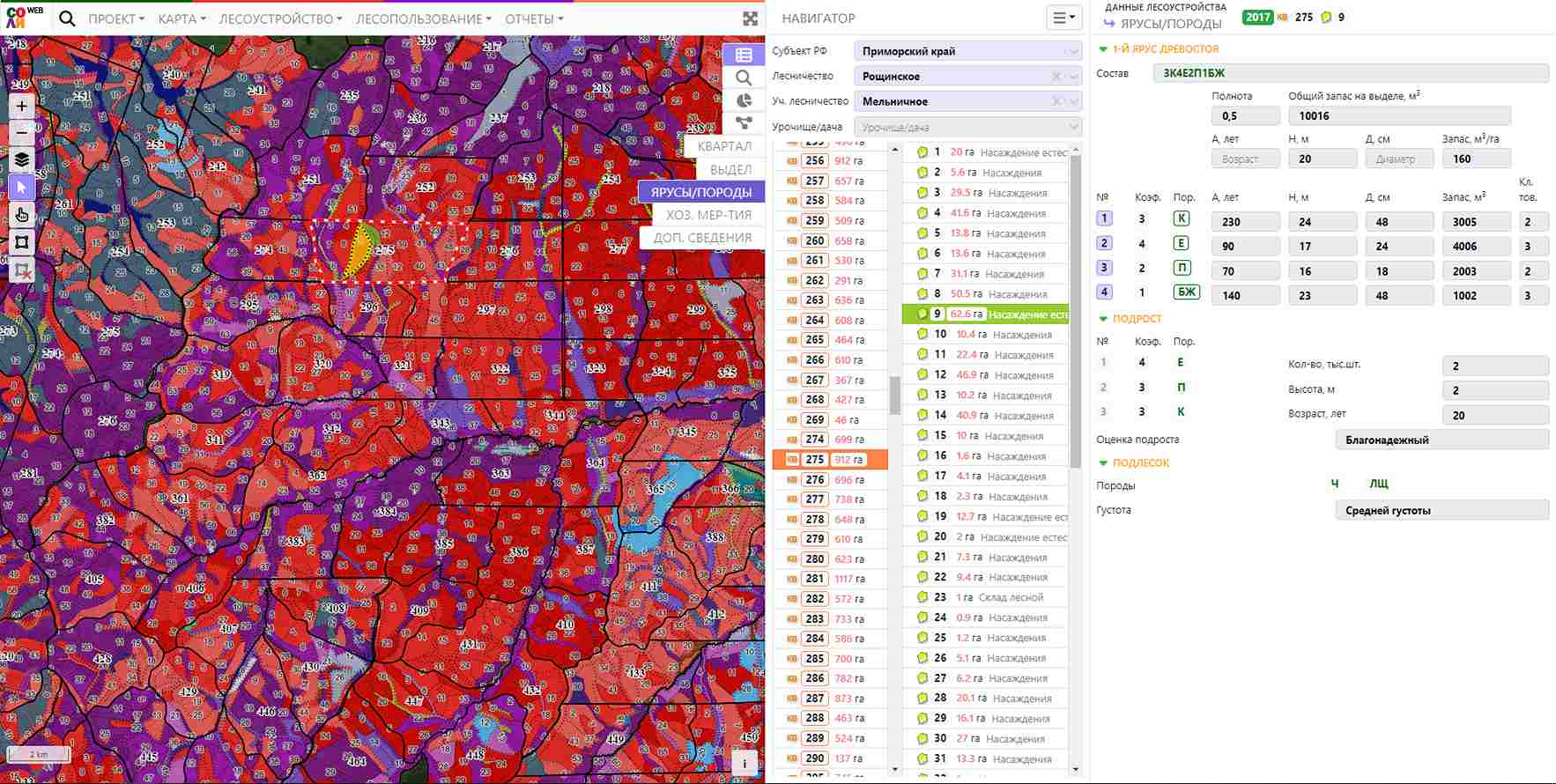Select quarter 275 in the list
Screen dimensions: 1556x784
point(830,459)
